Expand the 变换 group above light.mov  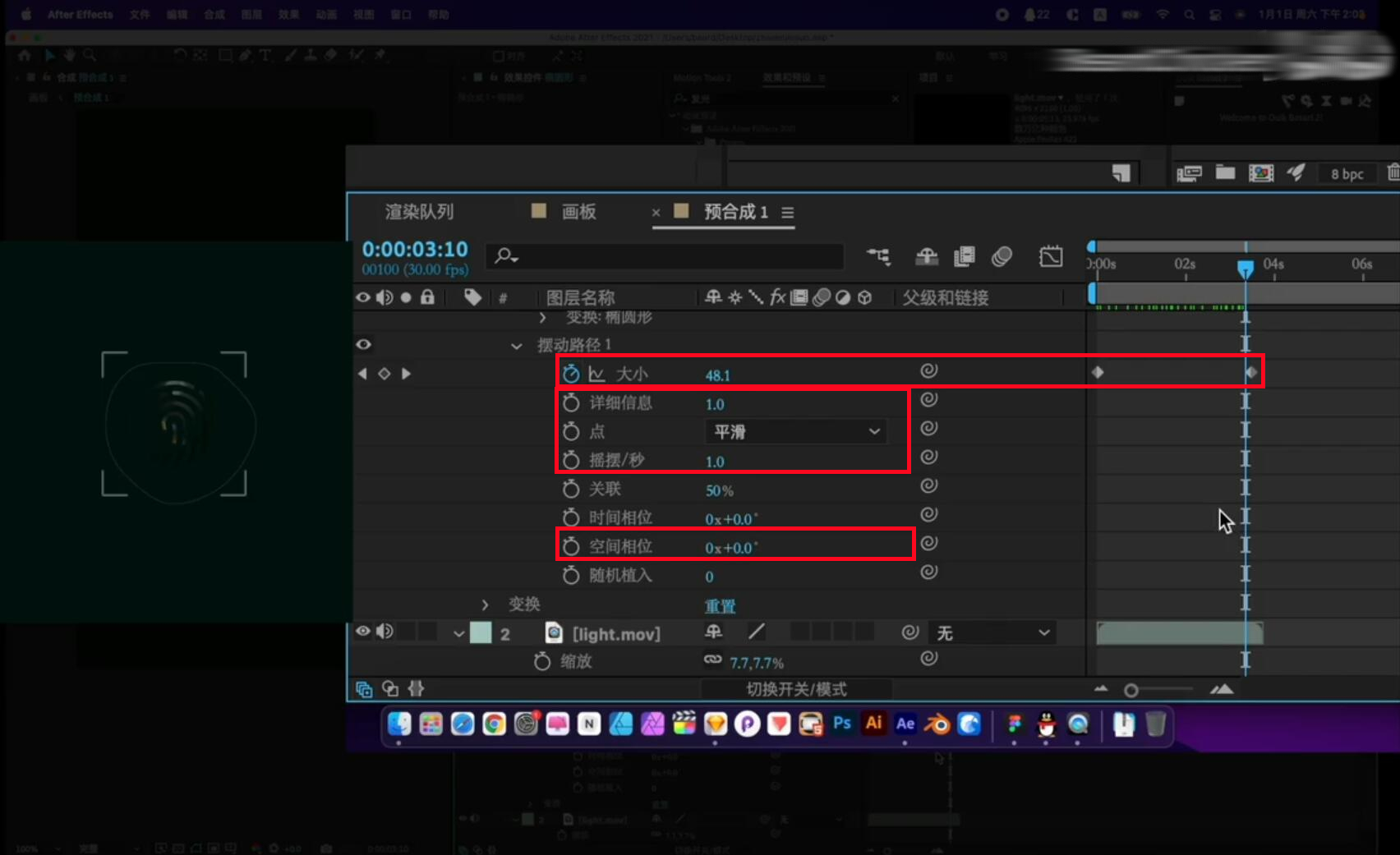(485, 605)
